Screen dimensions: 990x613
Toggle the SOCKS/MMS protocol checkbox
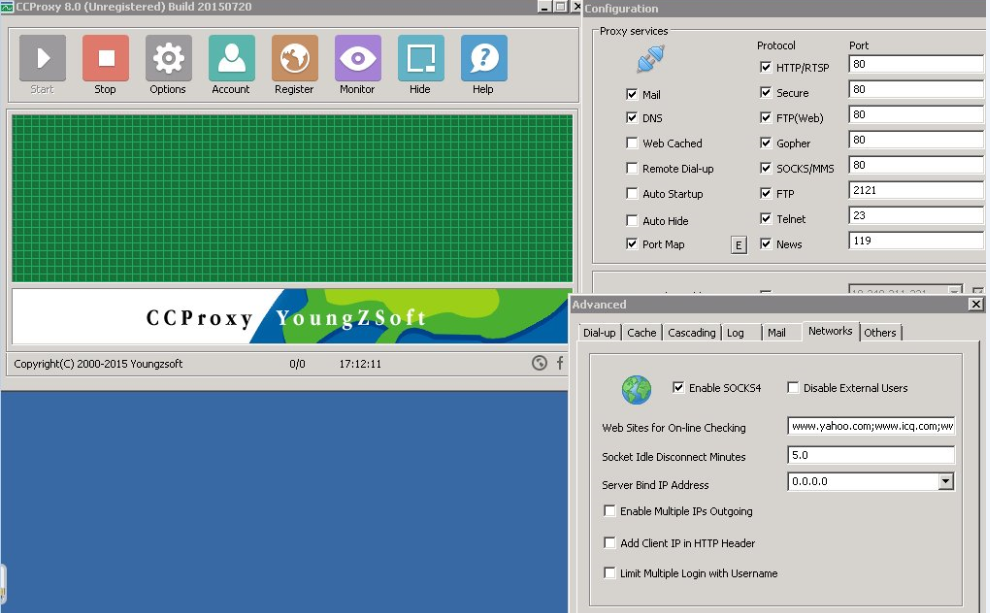(765, 168)
